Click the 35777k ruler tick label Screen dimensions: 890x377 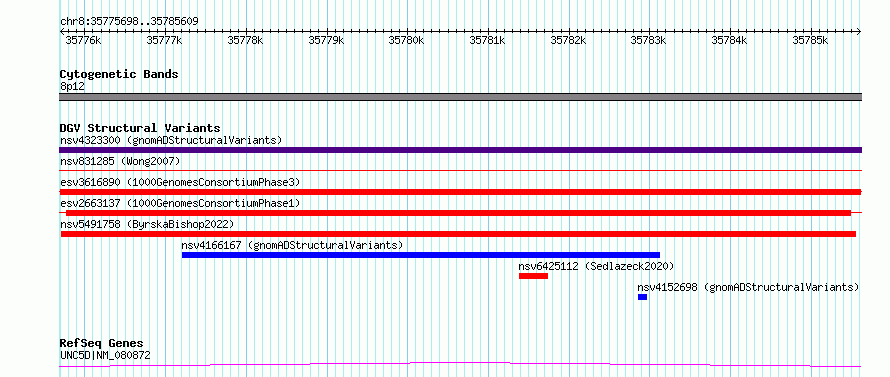click(164, 40)
